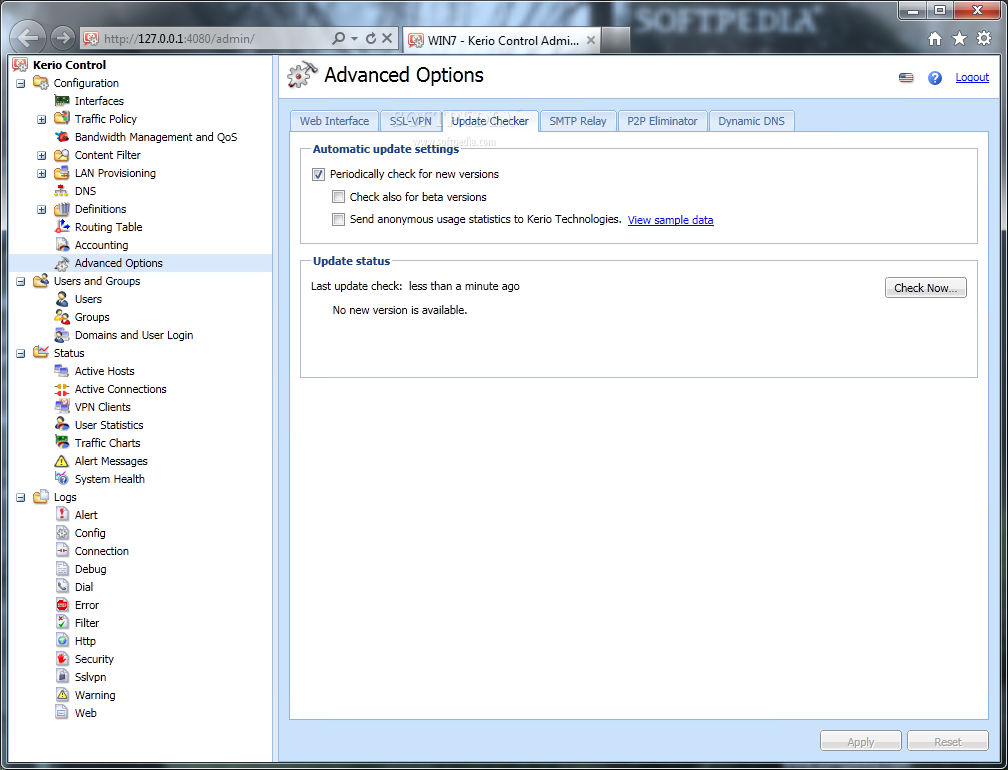Click the Accounting icon
Image resolution: width=1008 pixels, height=770 pixels.
click(x=62, y=245)
